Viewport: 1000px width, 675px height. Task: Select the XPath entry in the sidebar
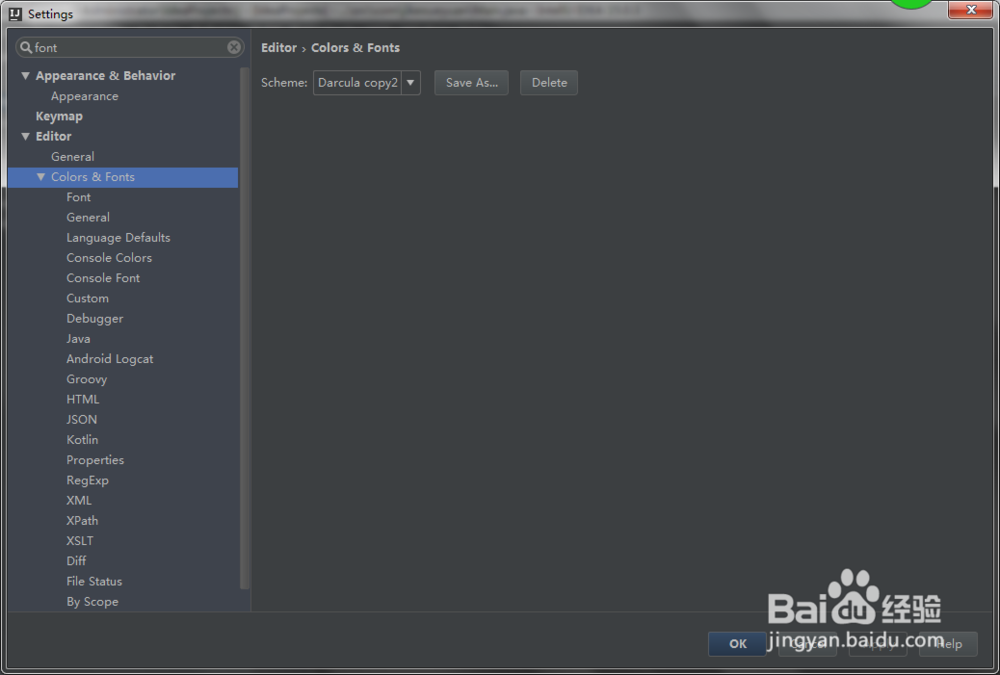[82, 520]
